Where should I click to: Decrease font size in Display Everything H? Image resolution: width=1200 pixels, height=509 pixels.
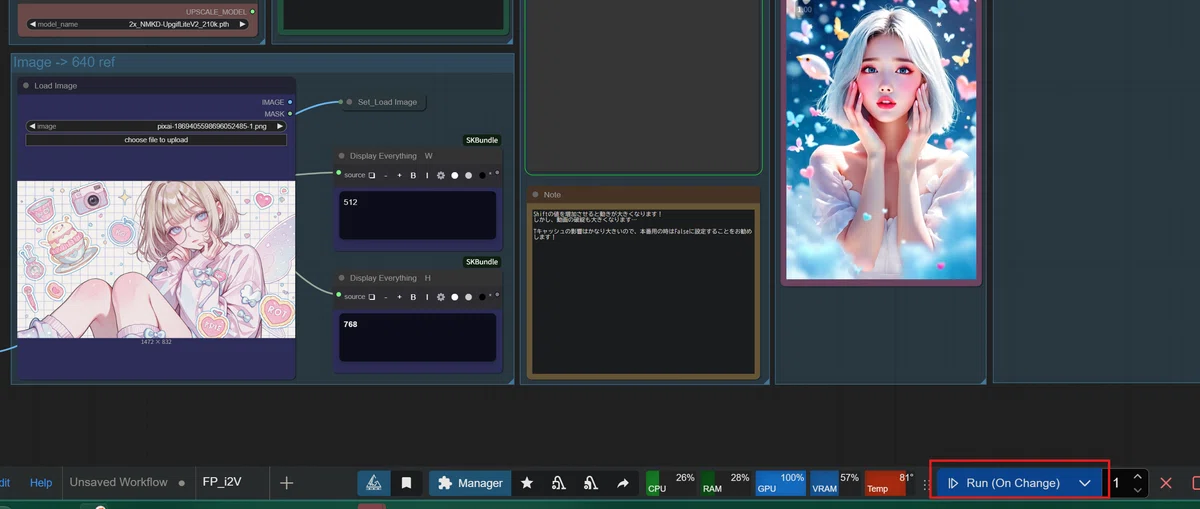386,297
